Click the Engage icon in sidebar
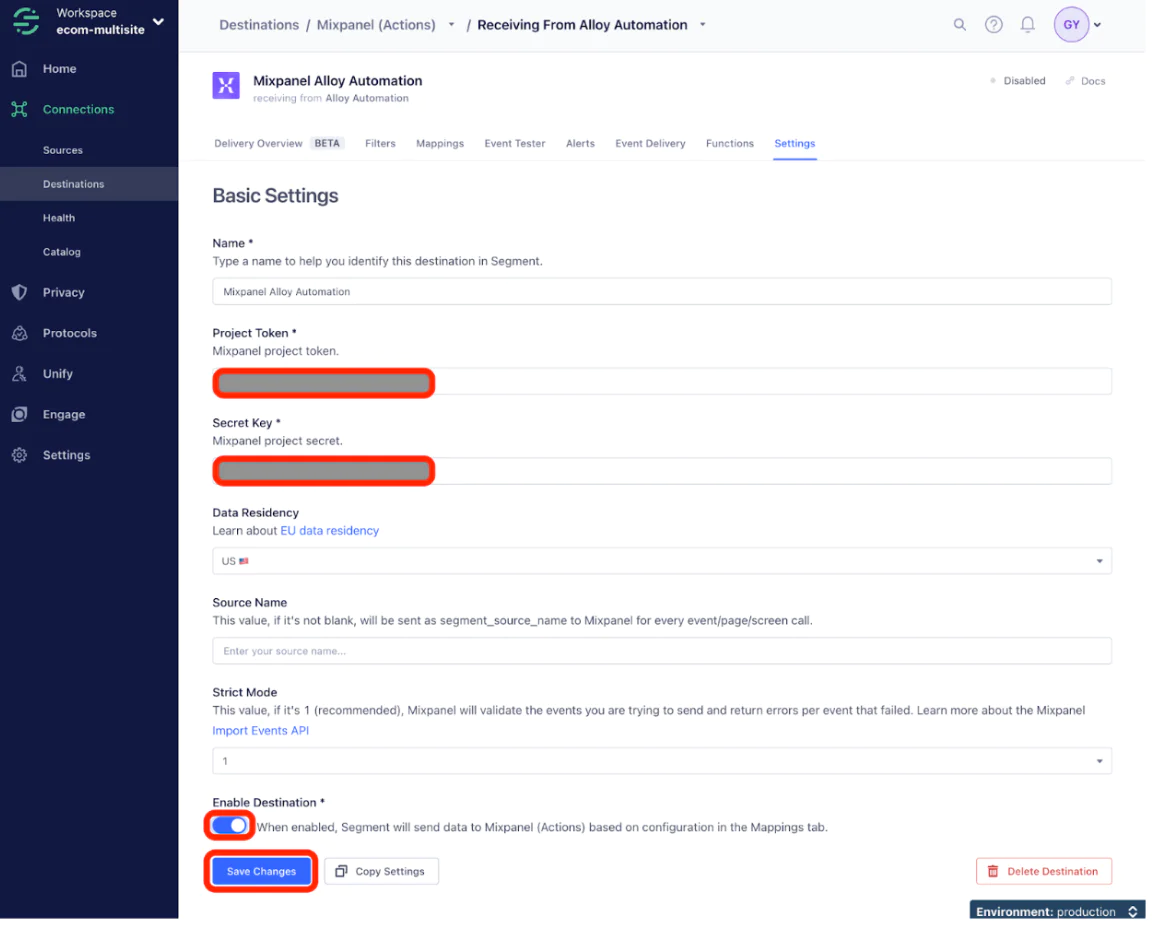 pyautogui.click(x=19, y=414)
